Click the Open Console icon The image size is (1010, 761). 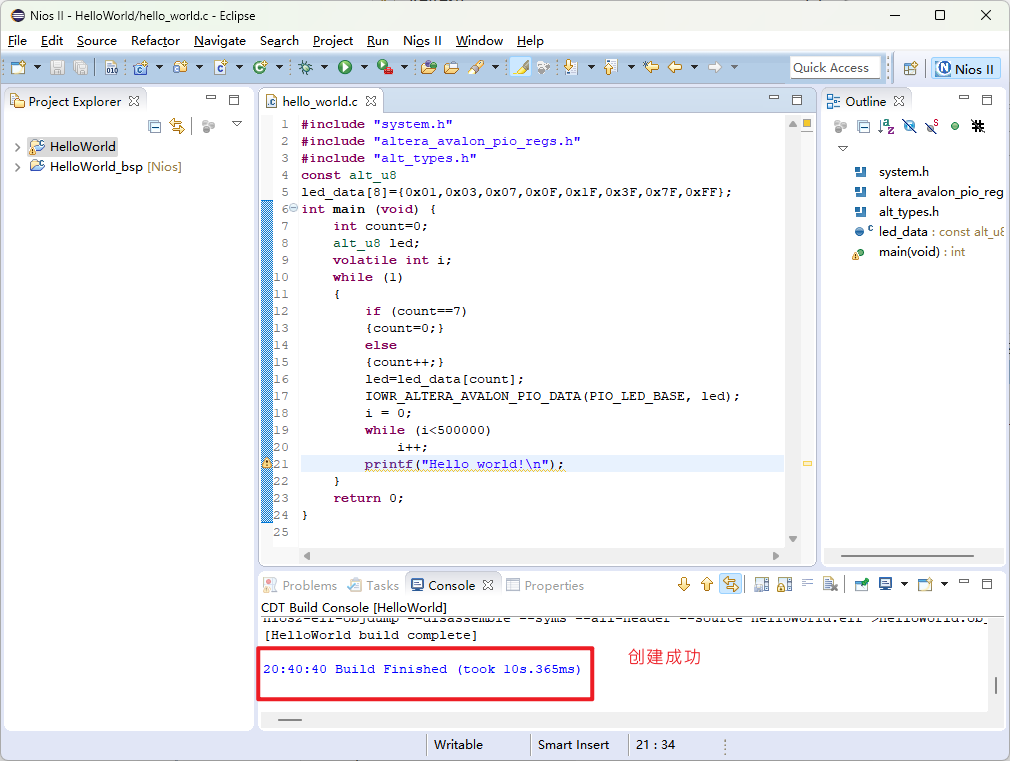point(926,584)
